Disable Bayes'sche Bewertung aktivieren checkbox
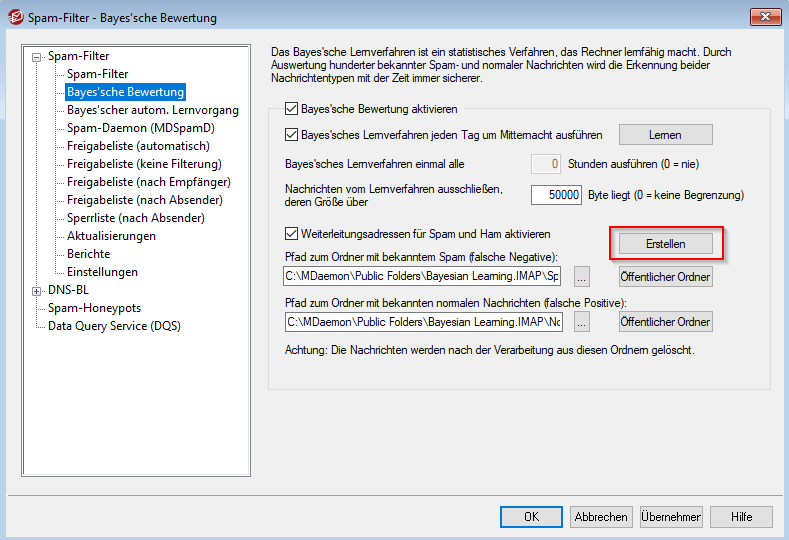789x540 pixels. coord(292,108)
